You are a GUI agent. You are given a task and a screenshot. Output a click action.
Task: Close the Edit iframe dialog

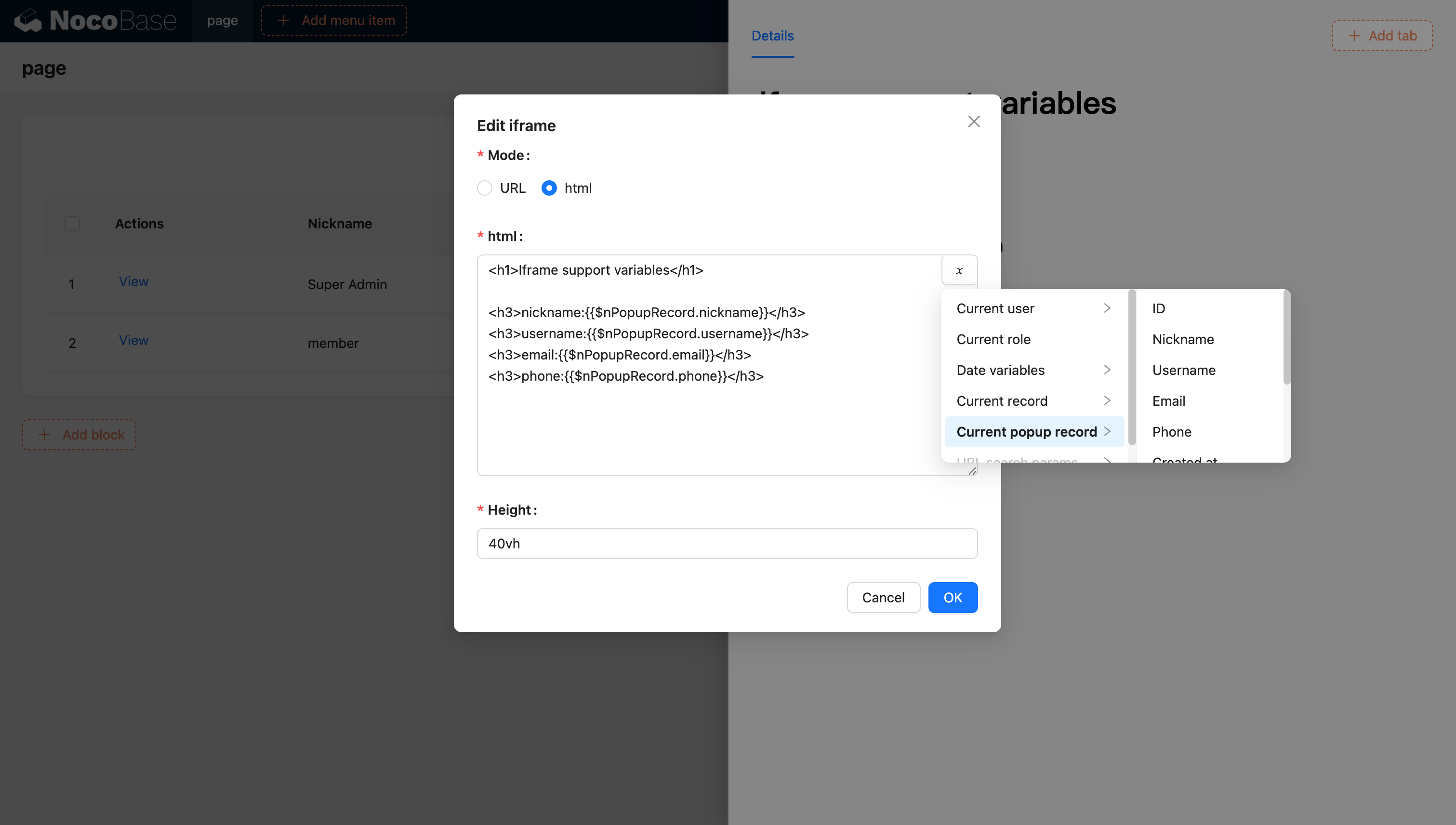(x=974, y=121)
